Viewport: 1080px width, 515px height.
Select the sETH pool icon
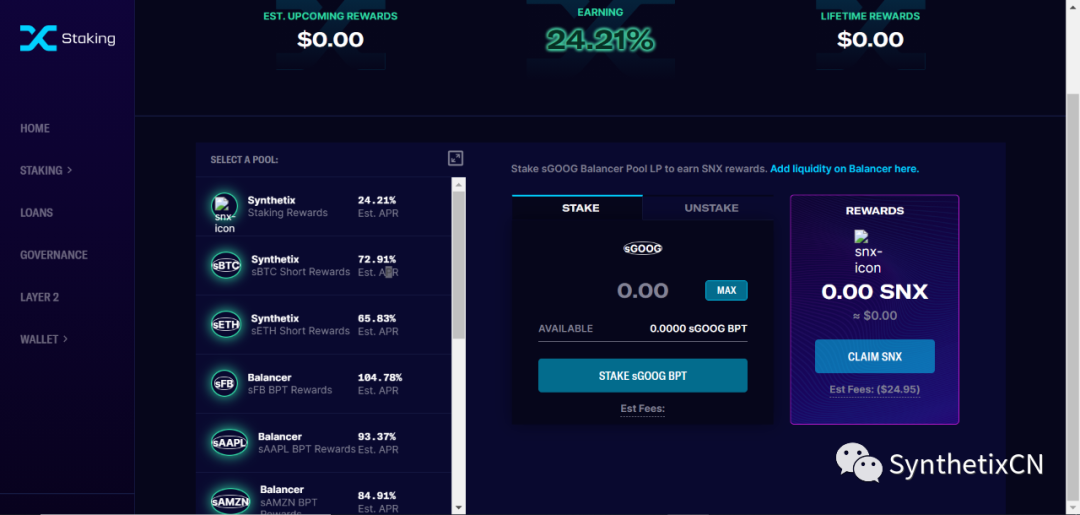tap(226, 324)
